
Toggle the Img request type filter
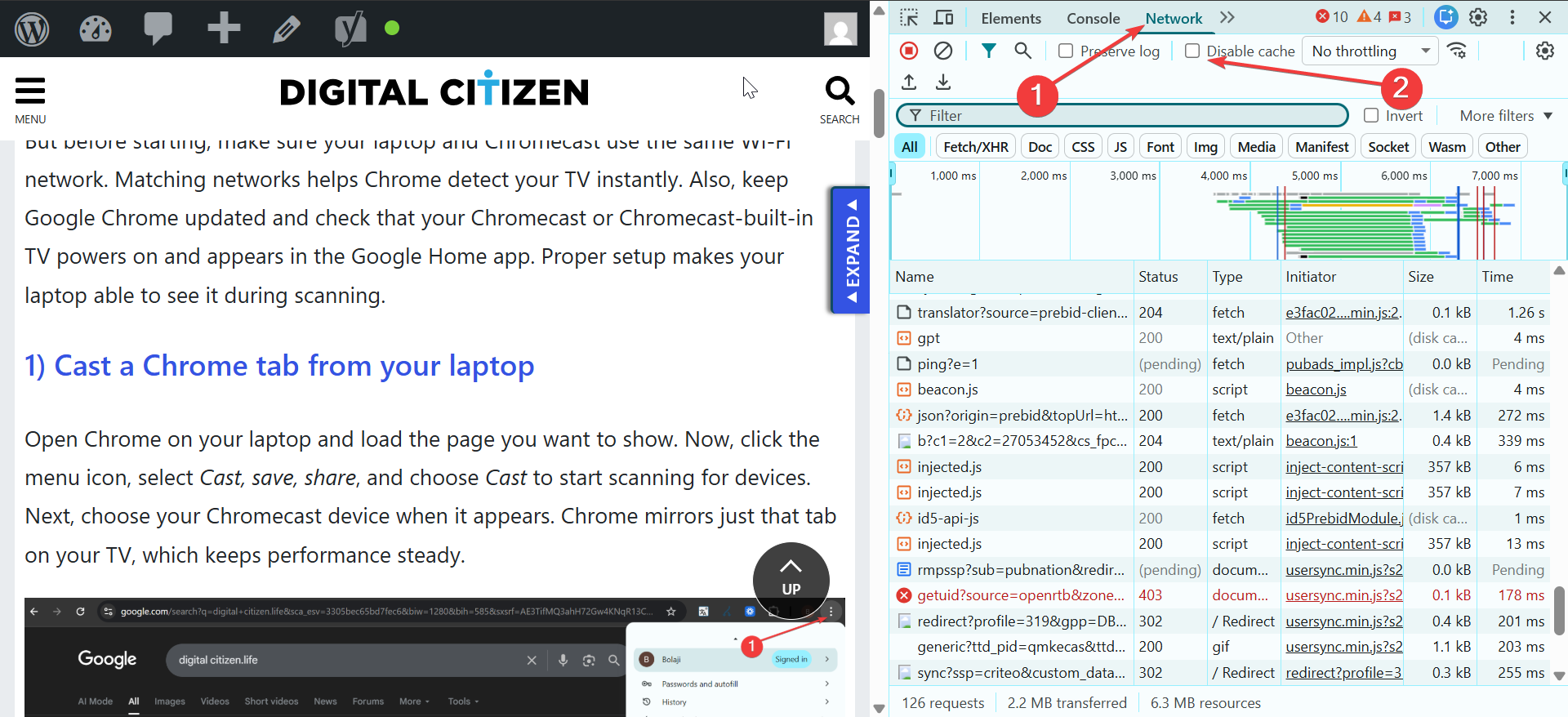click(1205, 147)
